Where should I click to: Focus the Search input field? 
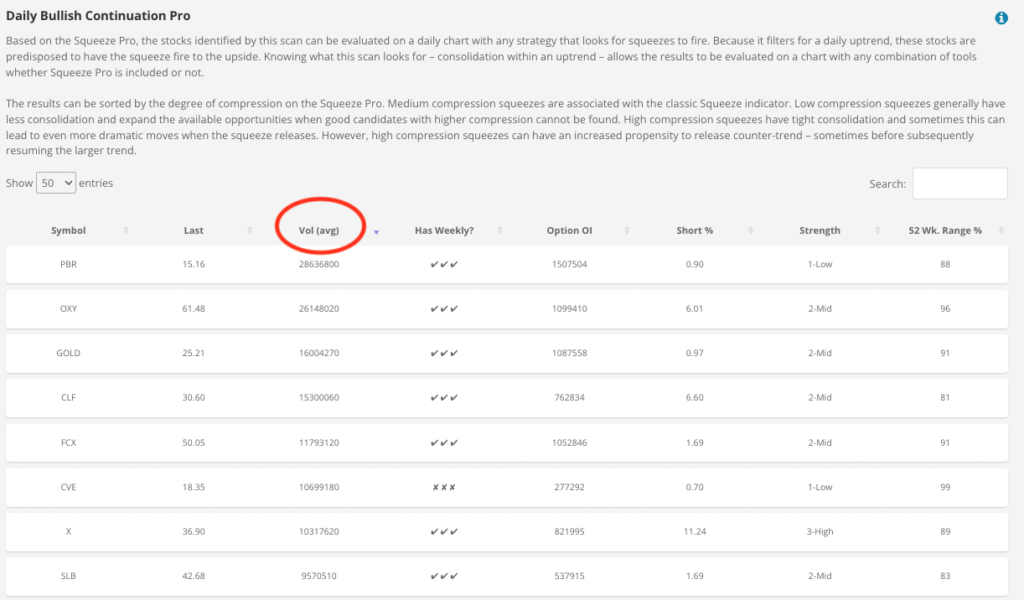959,183
